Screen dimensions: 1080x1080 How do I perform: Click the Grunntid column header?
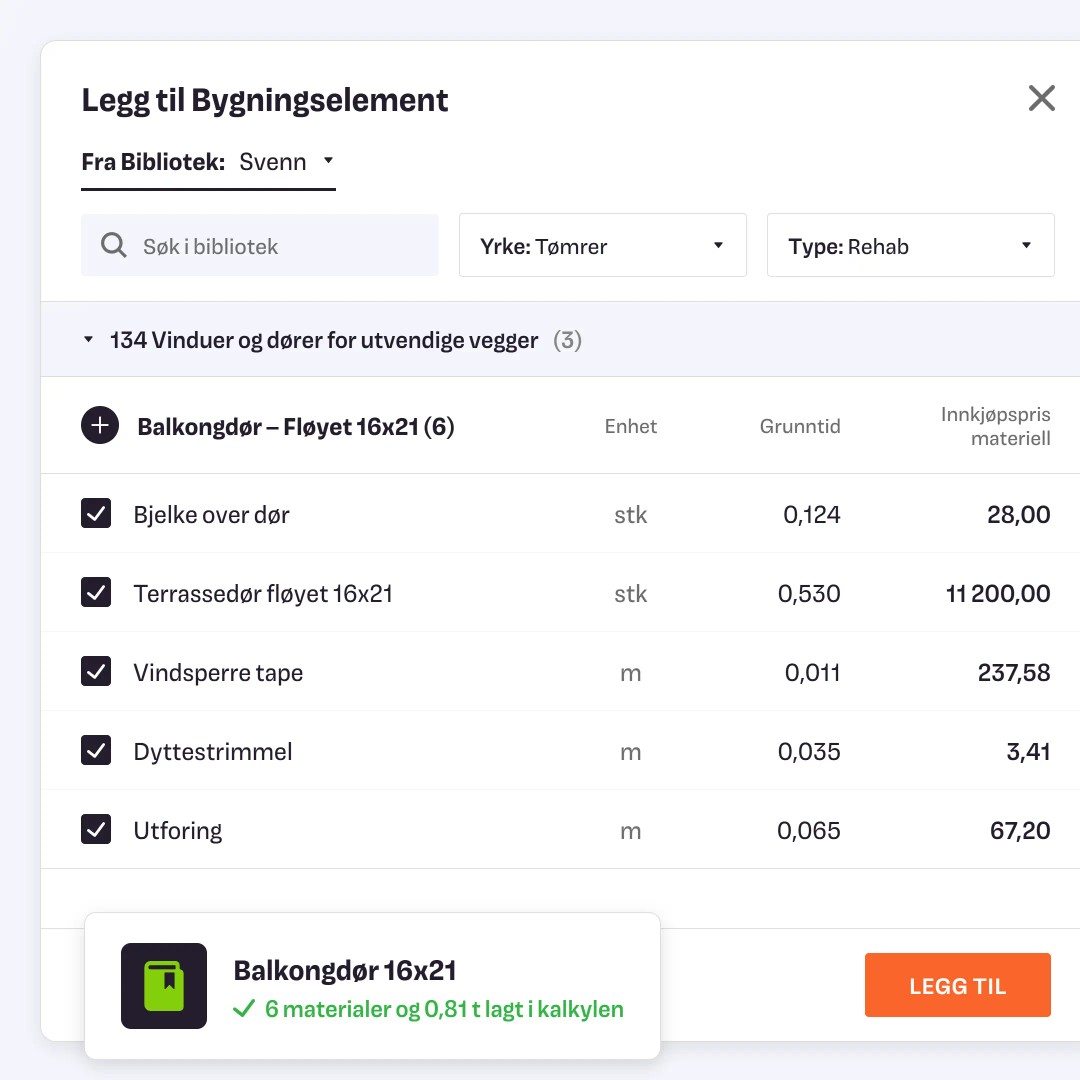(800, 426)
